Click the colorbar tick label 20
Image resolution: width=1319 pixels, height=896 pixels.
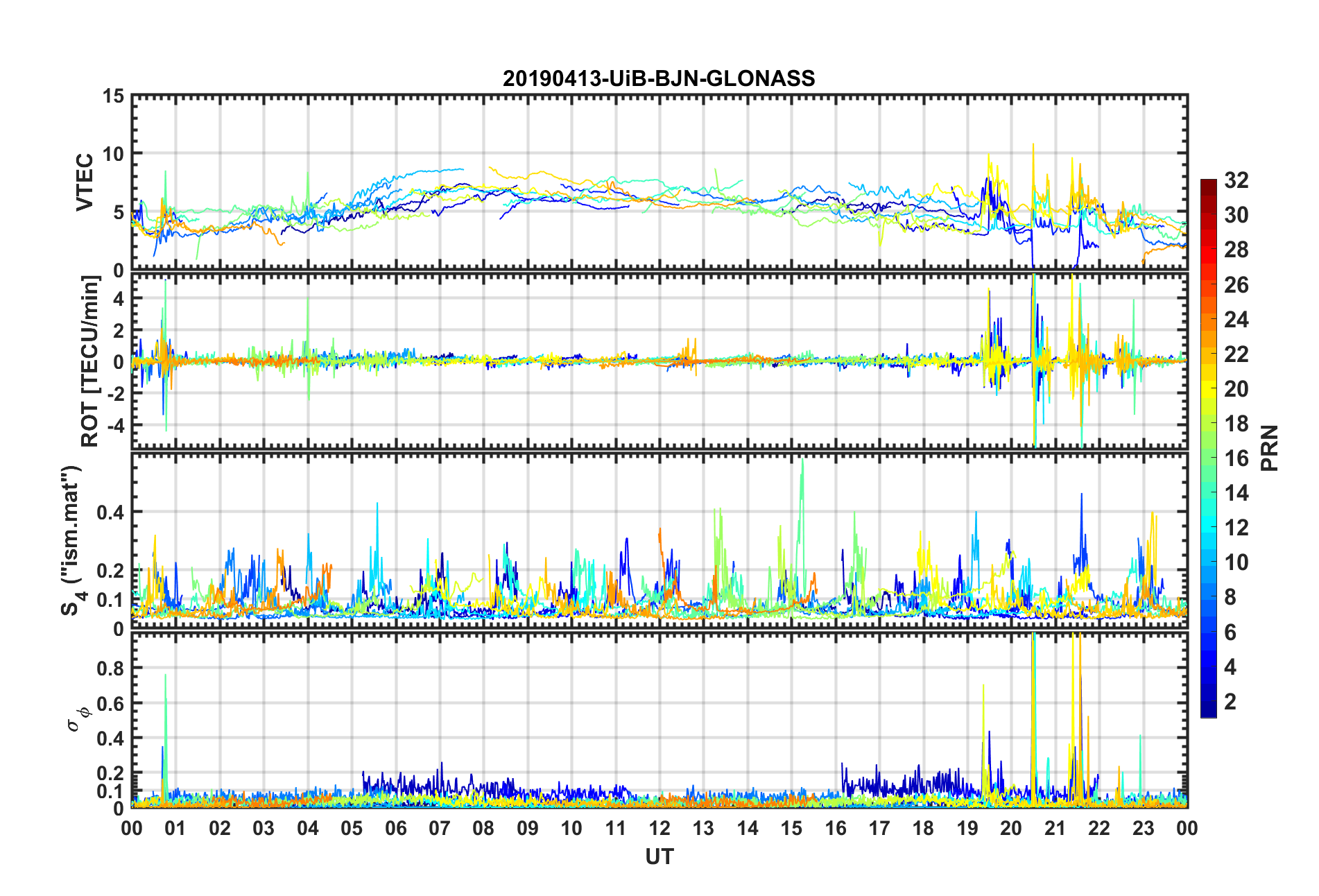(x=1236, y=389)
